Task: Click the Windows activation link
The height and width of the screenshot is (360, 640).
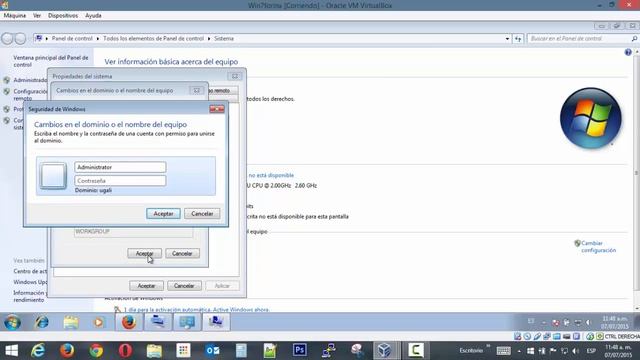Action: (x=196, y=309)
